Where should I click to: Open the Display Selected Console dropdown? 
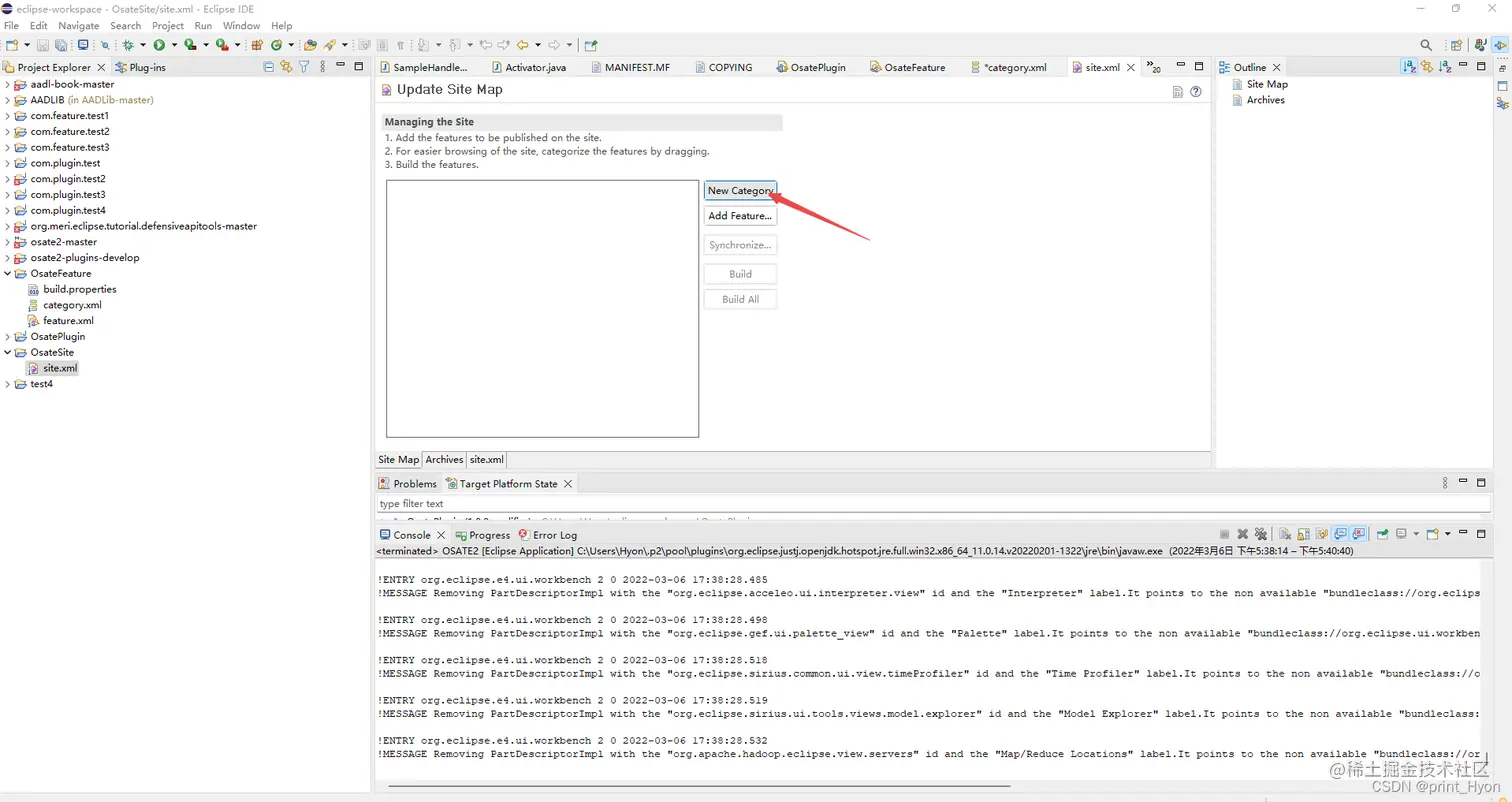click(x=1416, y=535)
